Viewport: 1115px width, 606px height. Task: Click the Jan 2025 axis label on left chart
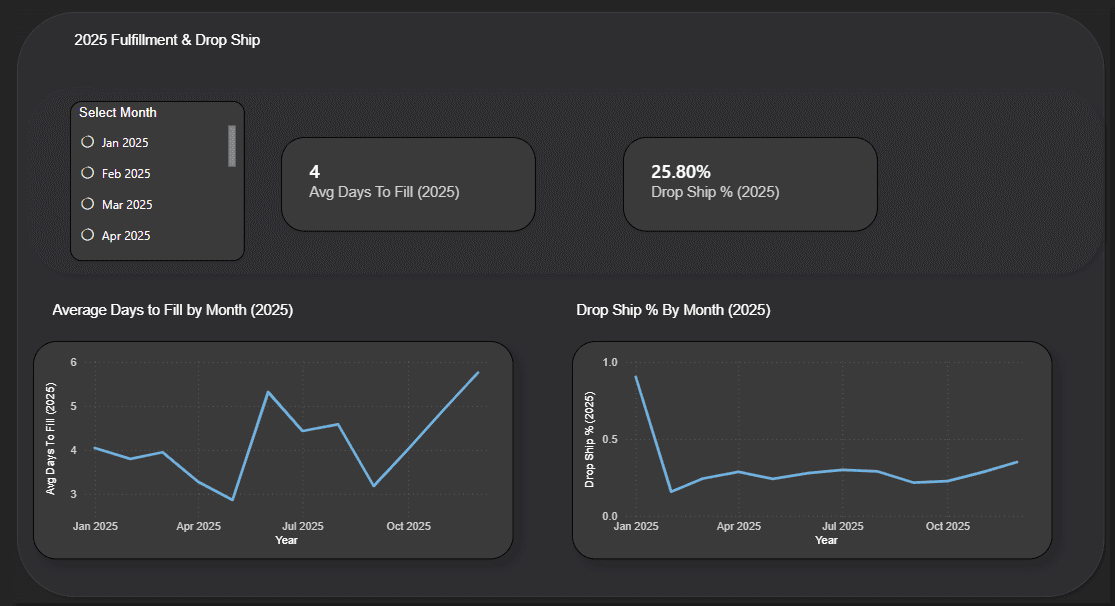[95, 526]
